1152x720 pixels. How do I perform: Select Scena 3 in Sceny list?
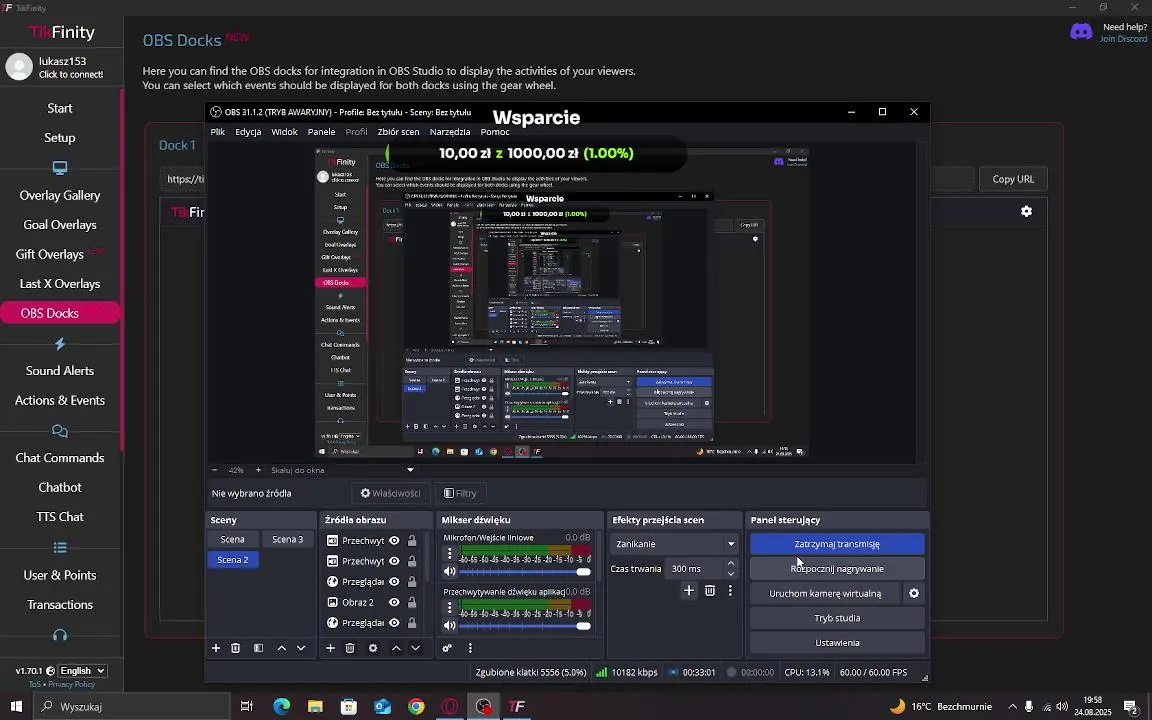[287, 539]
